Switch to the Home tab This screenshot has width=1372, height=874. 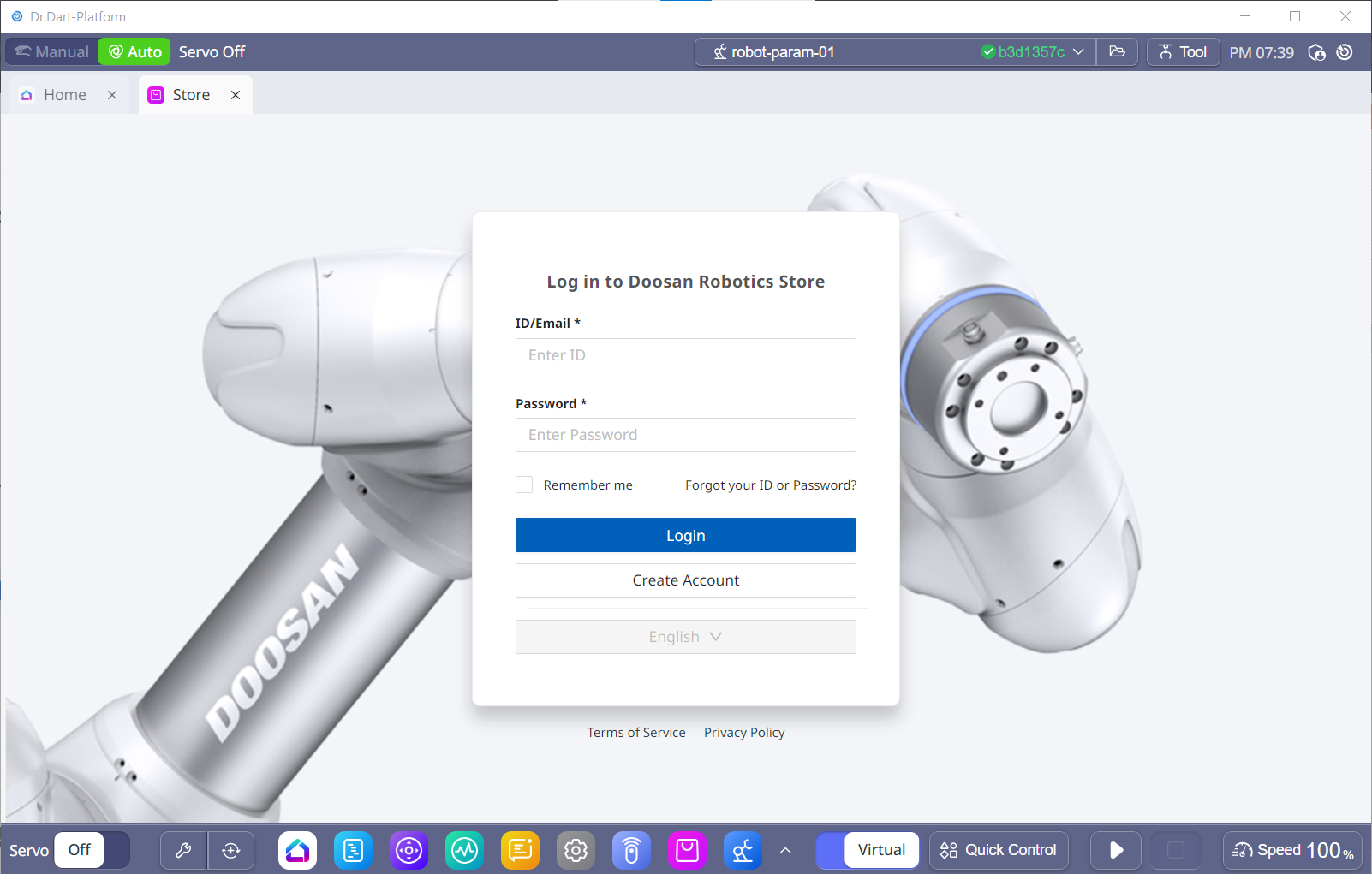65,95
